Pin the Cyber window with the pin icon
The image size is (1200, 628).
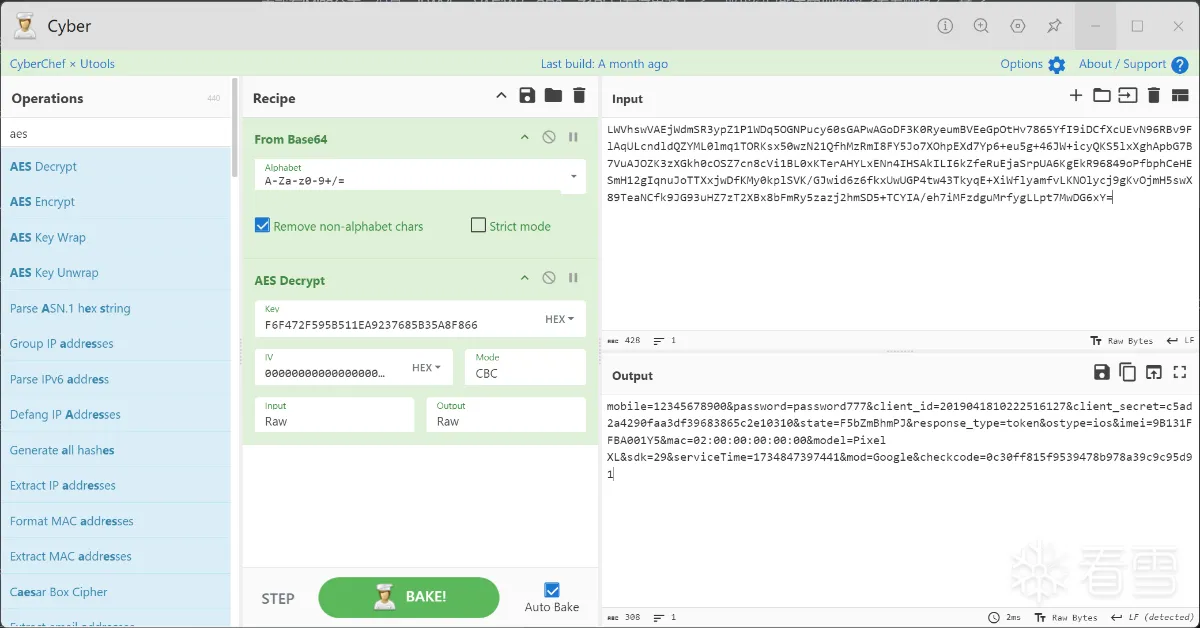point(1054,26)
